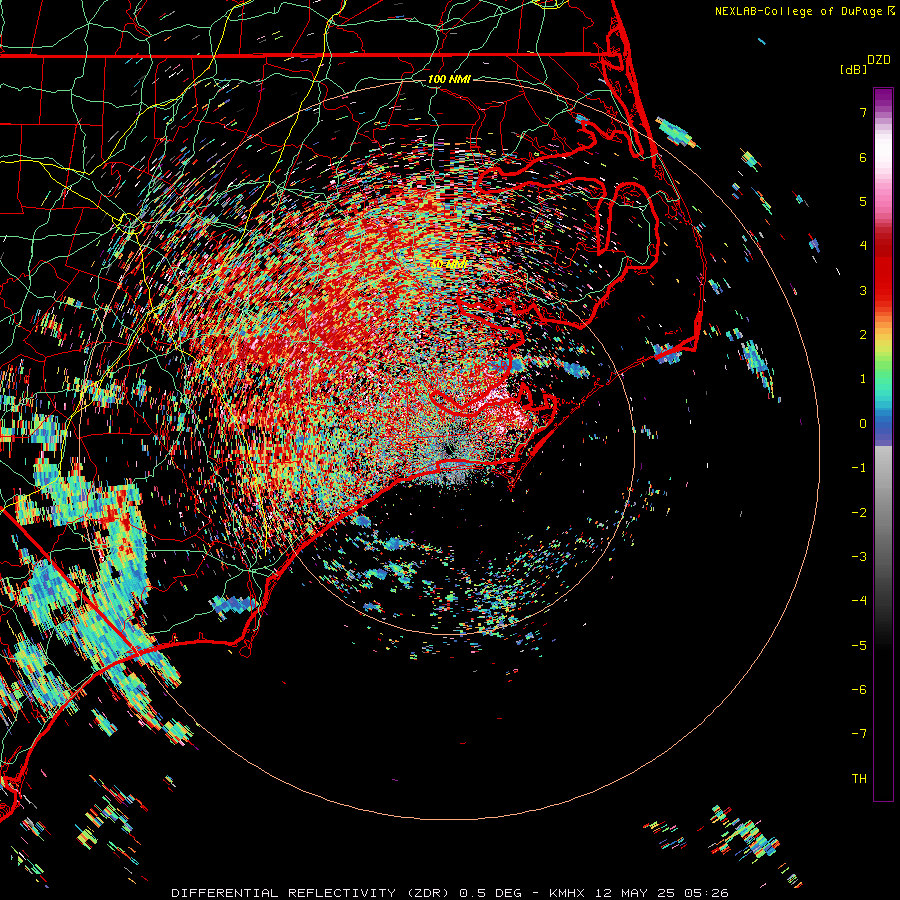Click the -7 value on the ZDR scale
The height and width of the screenshot is (900, 900).
[859, 734]
